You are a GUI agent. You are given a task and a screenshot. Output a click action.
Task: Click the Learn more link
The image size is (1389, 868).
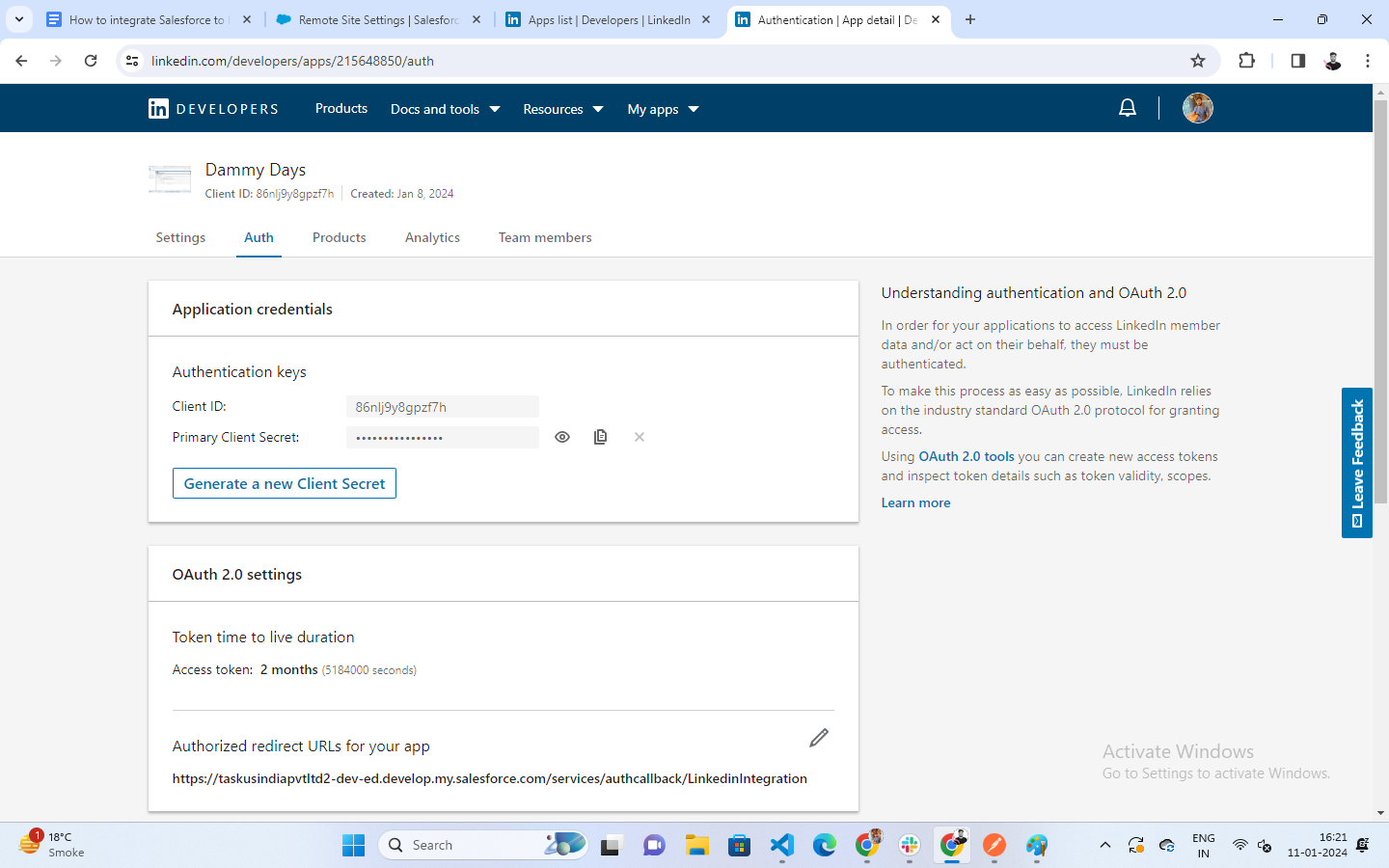click(x=915, y=502)
